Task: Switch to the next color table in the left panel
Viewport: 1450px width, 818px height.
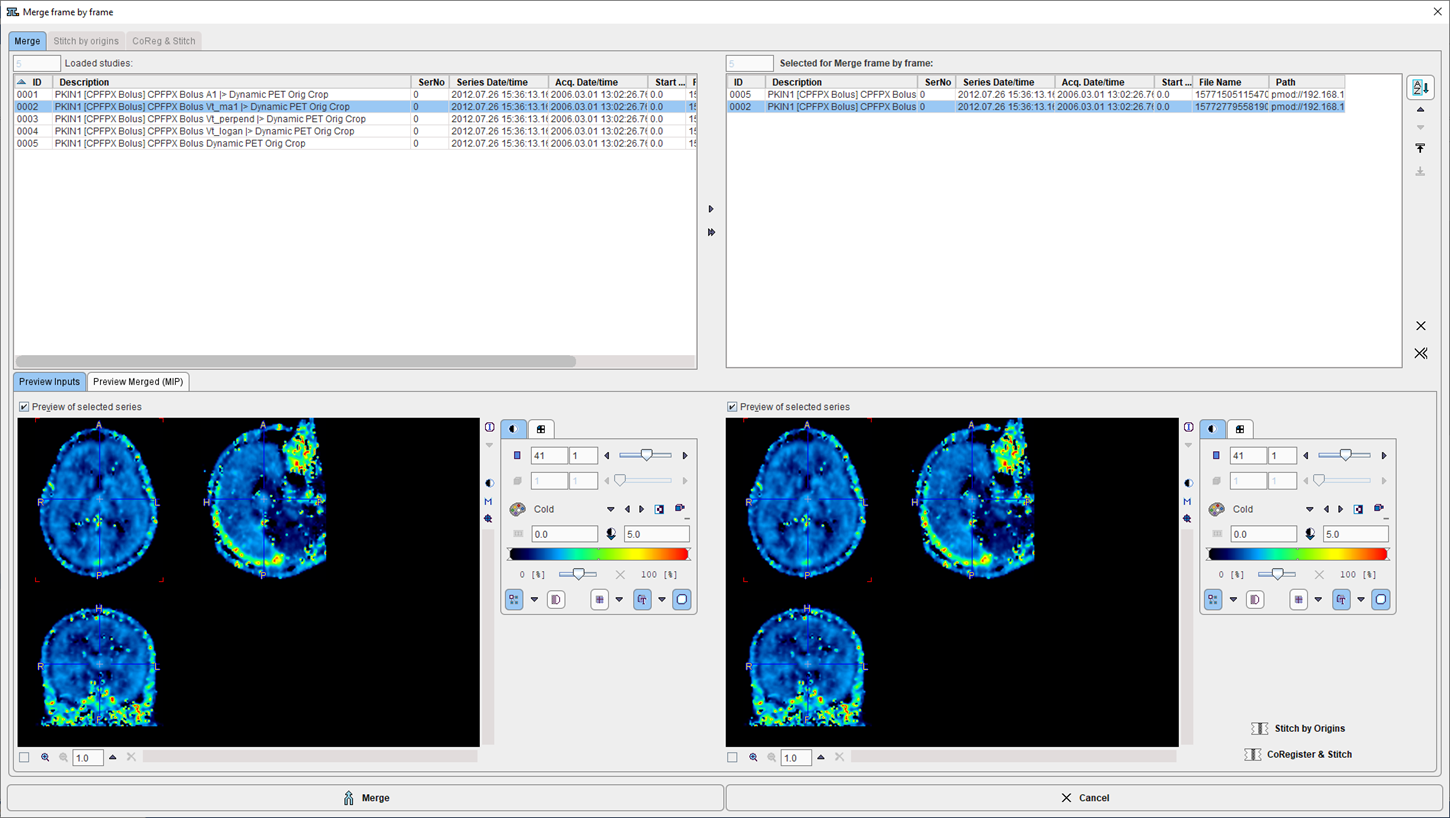Action: click(x=641, y=509)
